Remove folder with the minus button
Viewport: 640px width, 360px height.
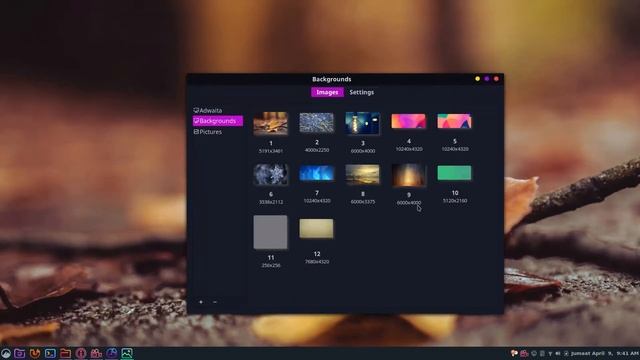point(215,302)
